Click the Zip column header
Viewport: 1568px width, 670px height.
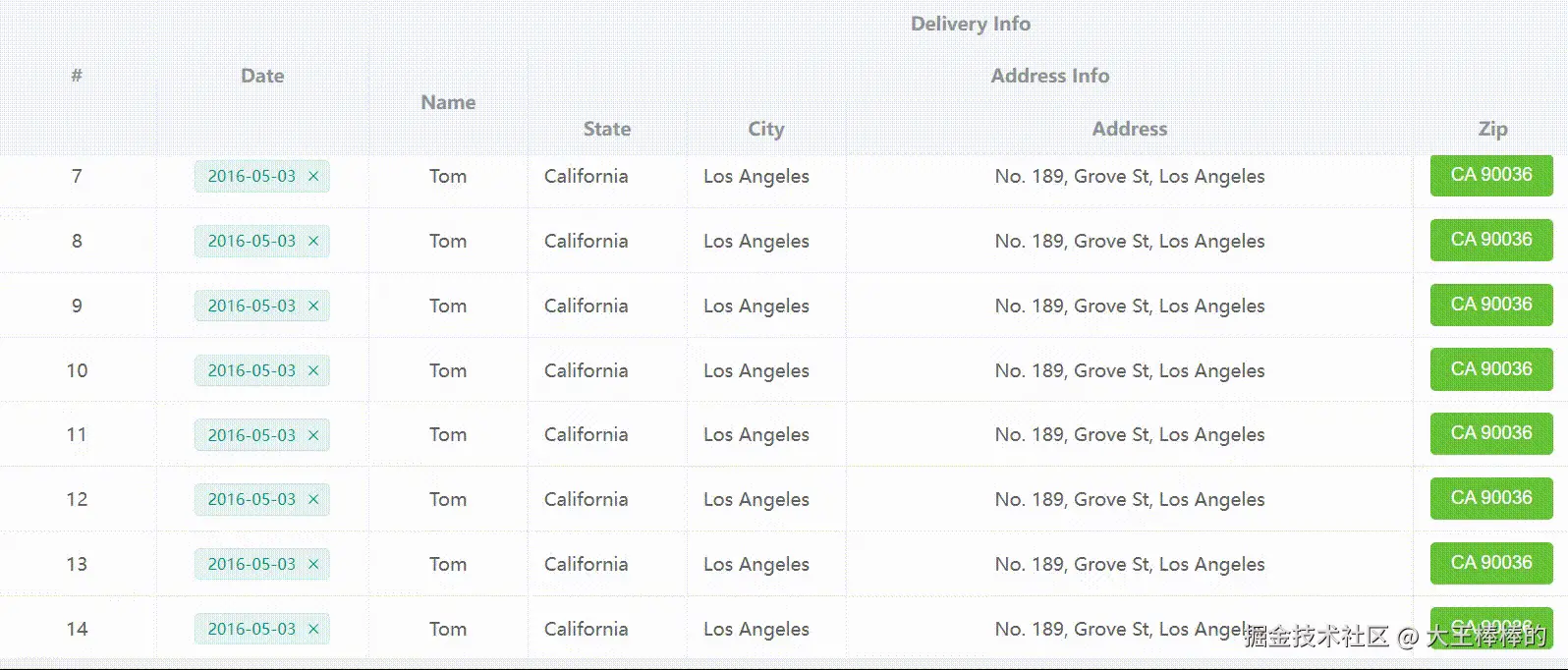pyautogui.click(x=1492, y=130)
